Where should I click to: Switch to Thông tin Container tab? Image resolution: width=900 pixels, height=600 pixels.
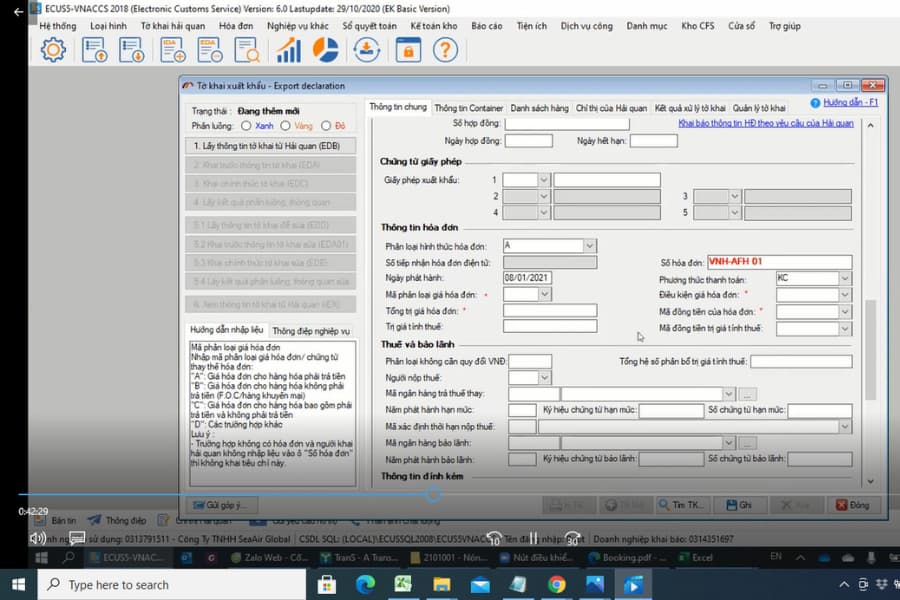[x=468, y=108]
